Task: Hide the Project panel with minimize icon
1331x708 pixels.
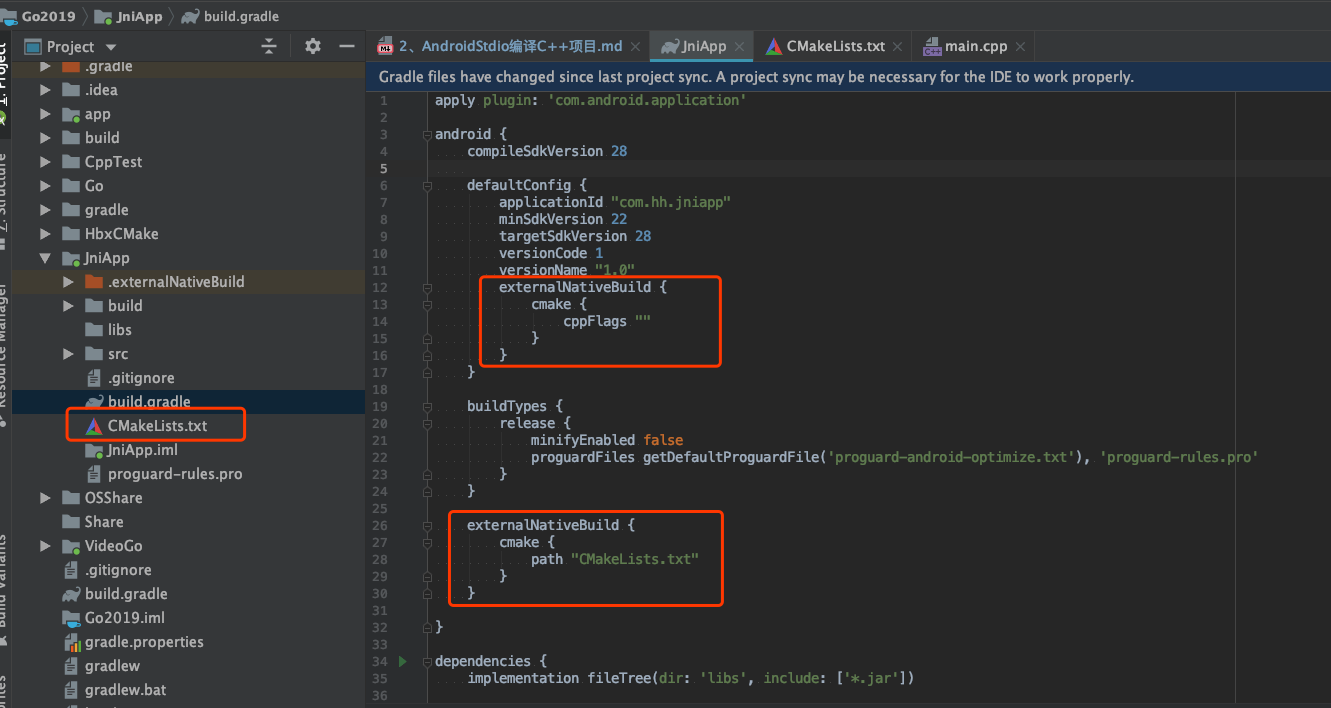Action: [x=347, y=46]
